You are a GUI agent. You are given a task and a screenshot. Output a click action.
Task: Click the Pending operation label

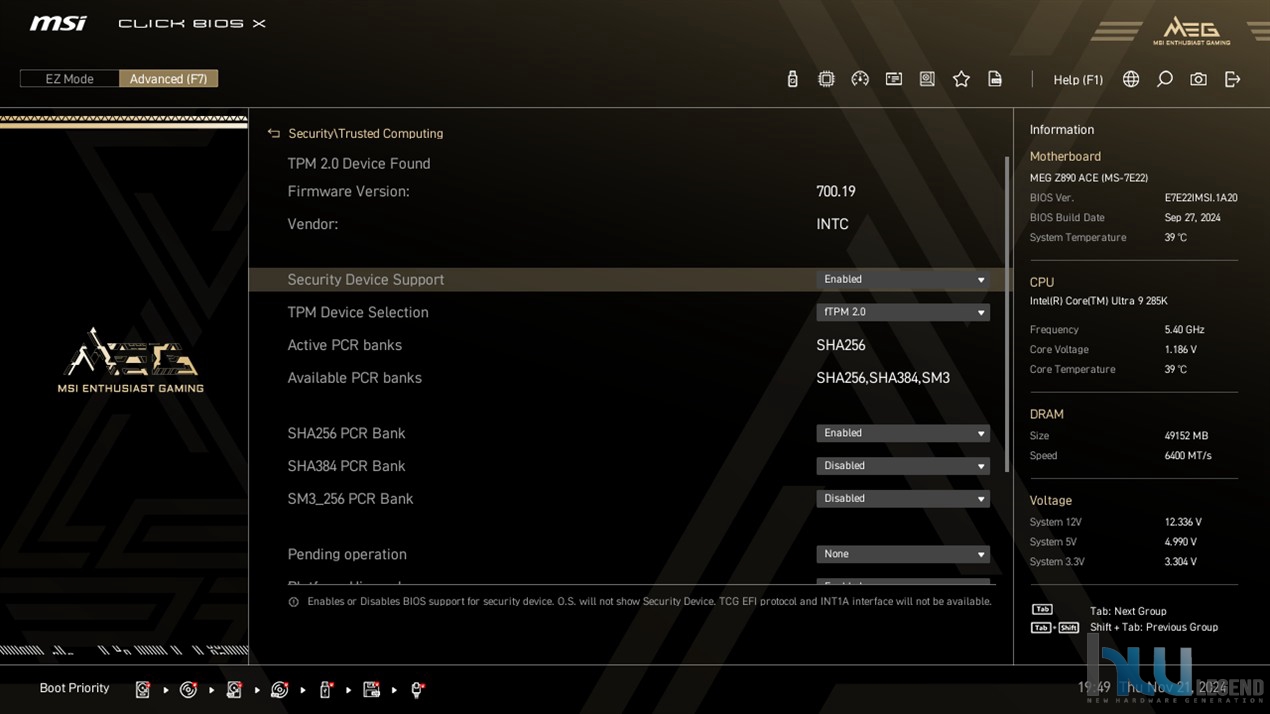(347, 554)
